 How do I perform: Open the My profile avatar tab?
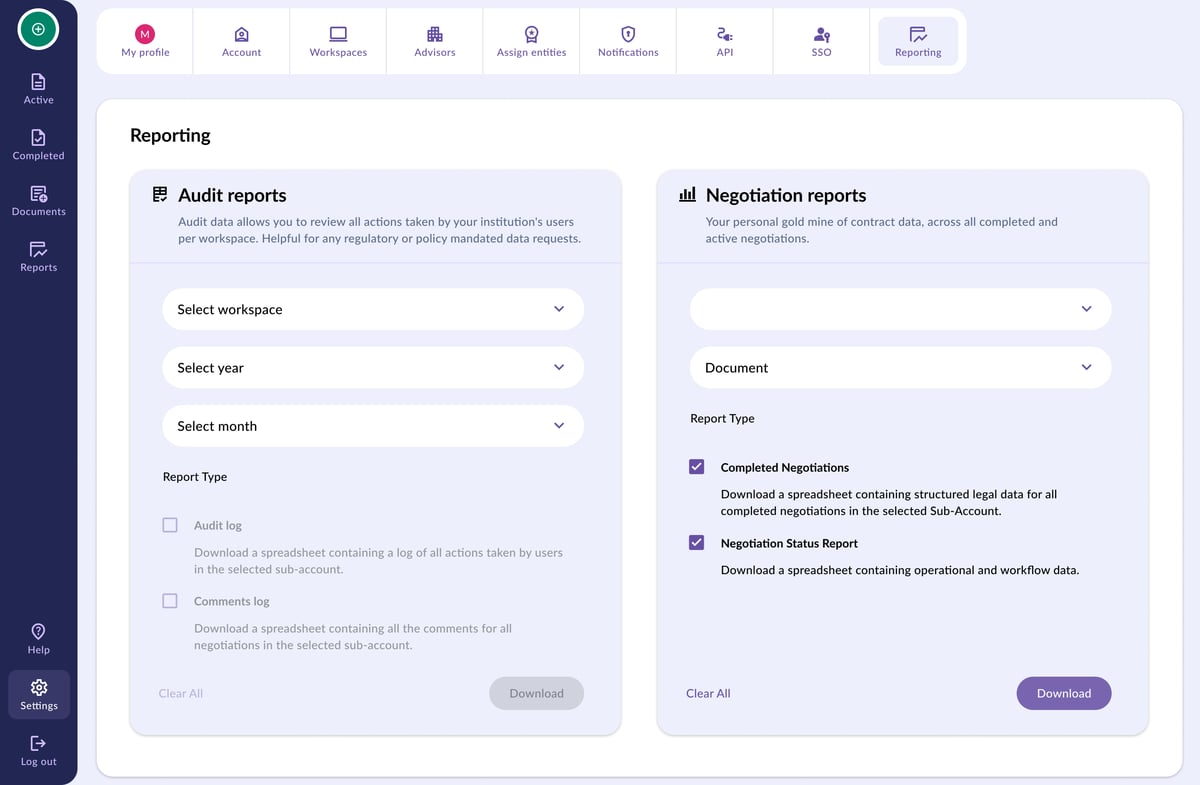click(145, 42)
